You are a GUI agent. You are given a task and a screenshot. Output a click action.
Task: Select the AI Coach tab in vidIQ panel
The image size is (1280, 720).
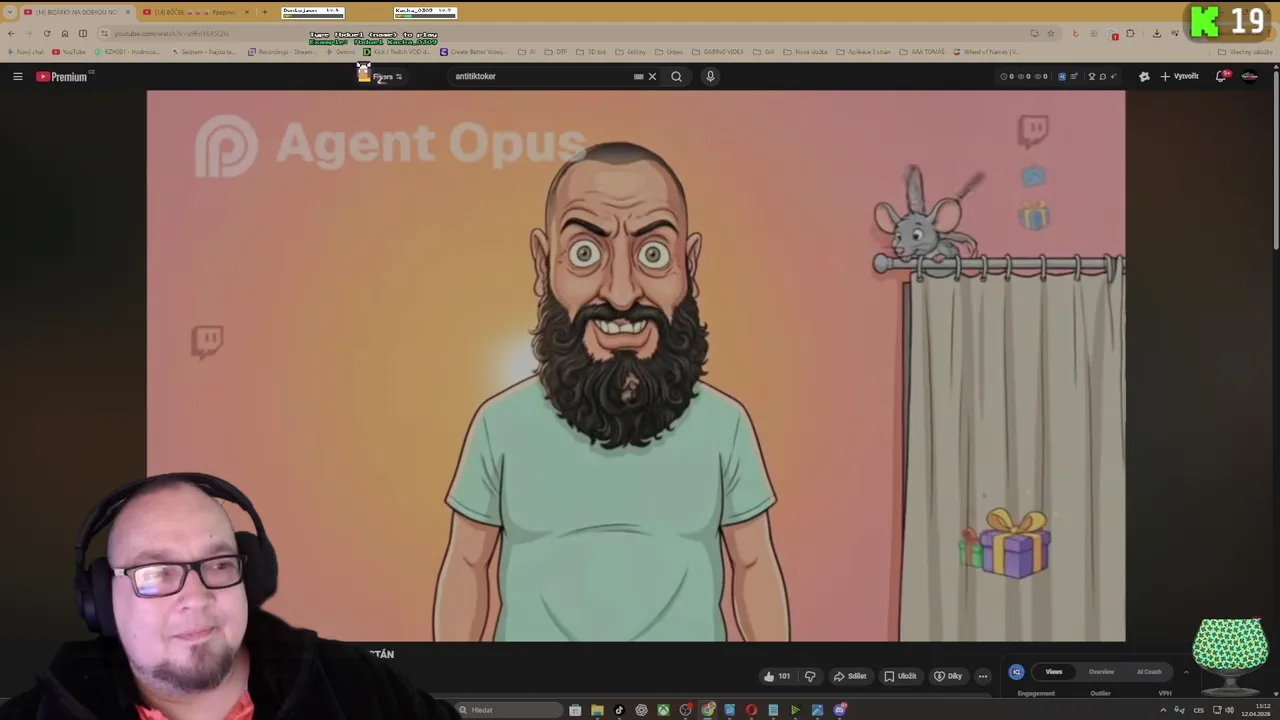point(1149,672)
